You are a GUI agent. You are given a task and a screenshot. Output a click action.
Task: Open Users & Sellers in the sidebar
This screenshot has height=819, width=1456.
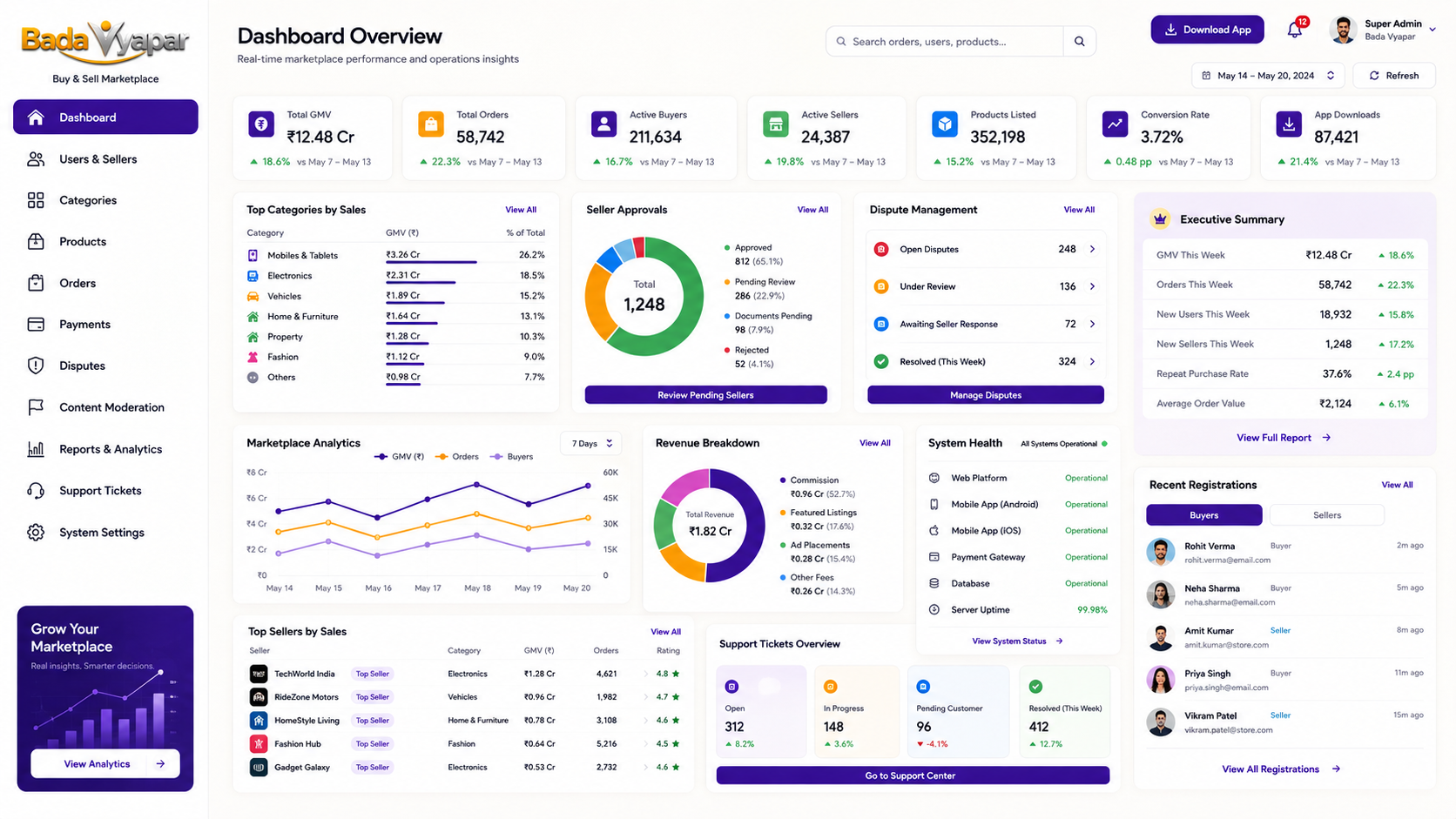pos(105,159)
